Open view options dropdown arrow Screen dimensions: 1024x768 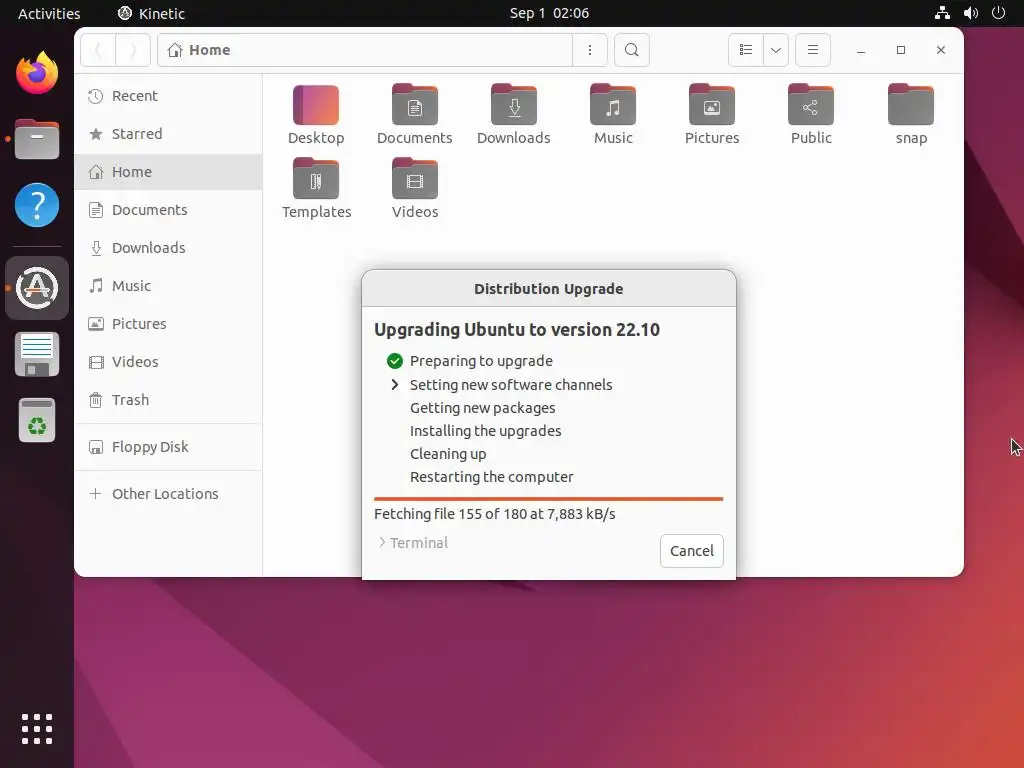(x=776, y=50)
